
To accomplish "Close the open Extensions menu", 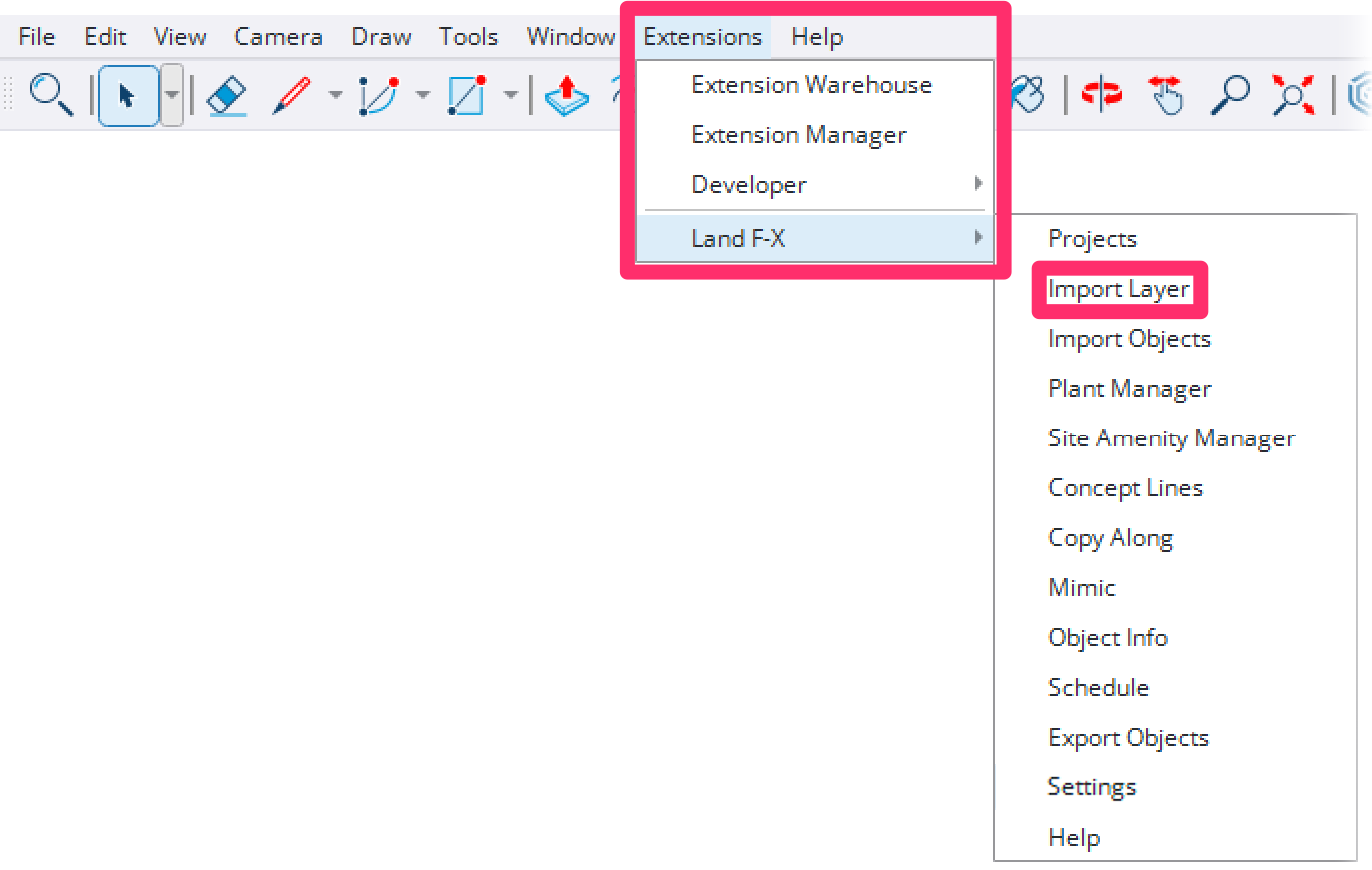I will click(703, 37).
